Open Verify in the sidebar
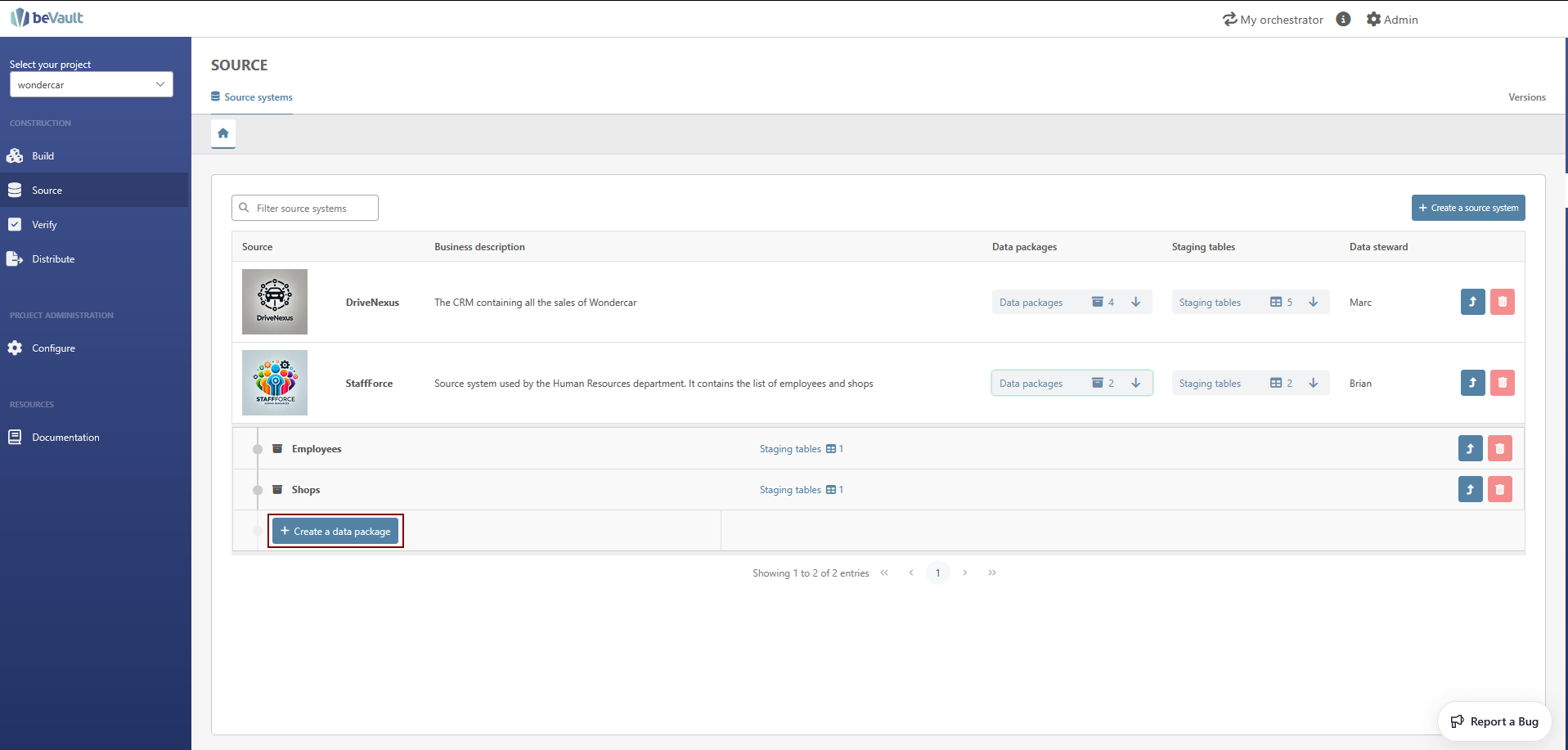The image size is (1568, 750). point(44,225)
